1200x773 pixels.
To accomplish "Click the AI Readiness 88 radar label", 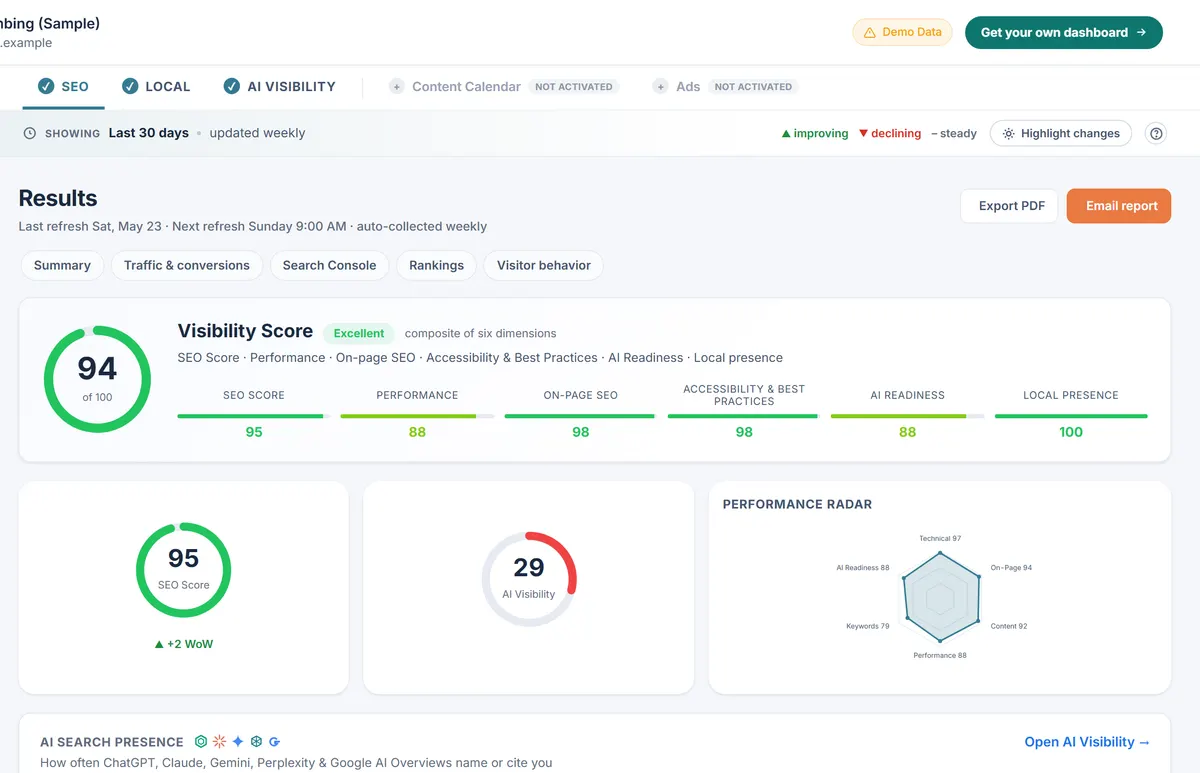I will 863,567.
